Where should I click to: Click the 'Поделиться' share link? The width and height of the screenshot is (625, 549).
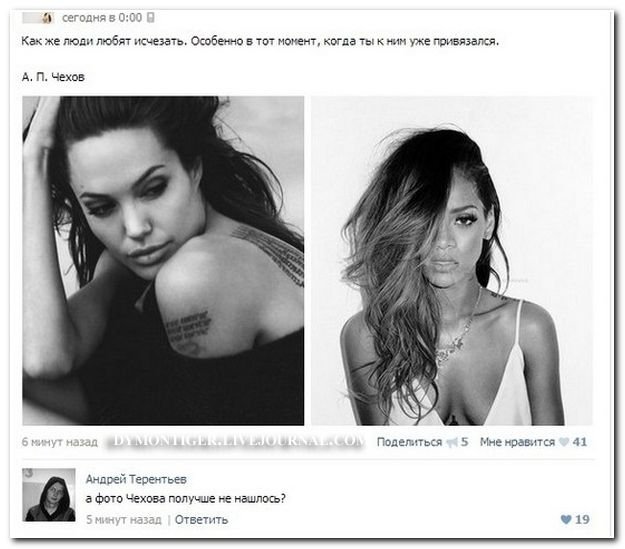409,442
